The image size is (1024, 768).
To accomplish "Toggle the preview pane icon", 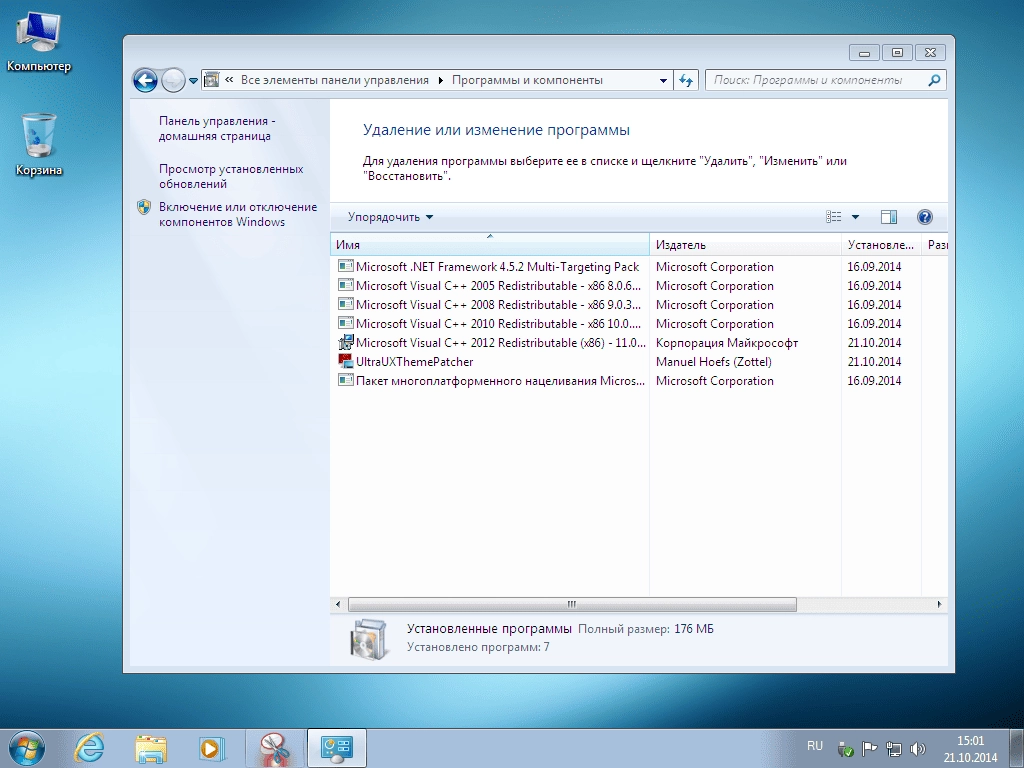I will [889, 217].
